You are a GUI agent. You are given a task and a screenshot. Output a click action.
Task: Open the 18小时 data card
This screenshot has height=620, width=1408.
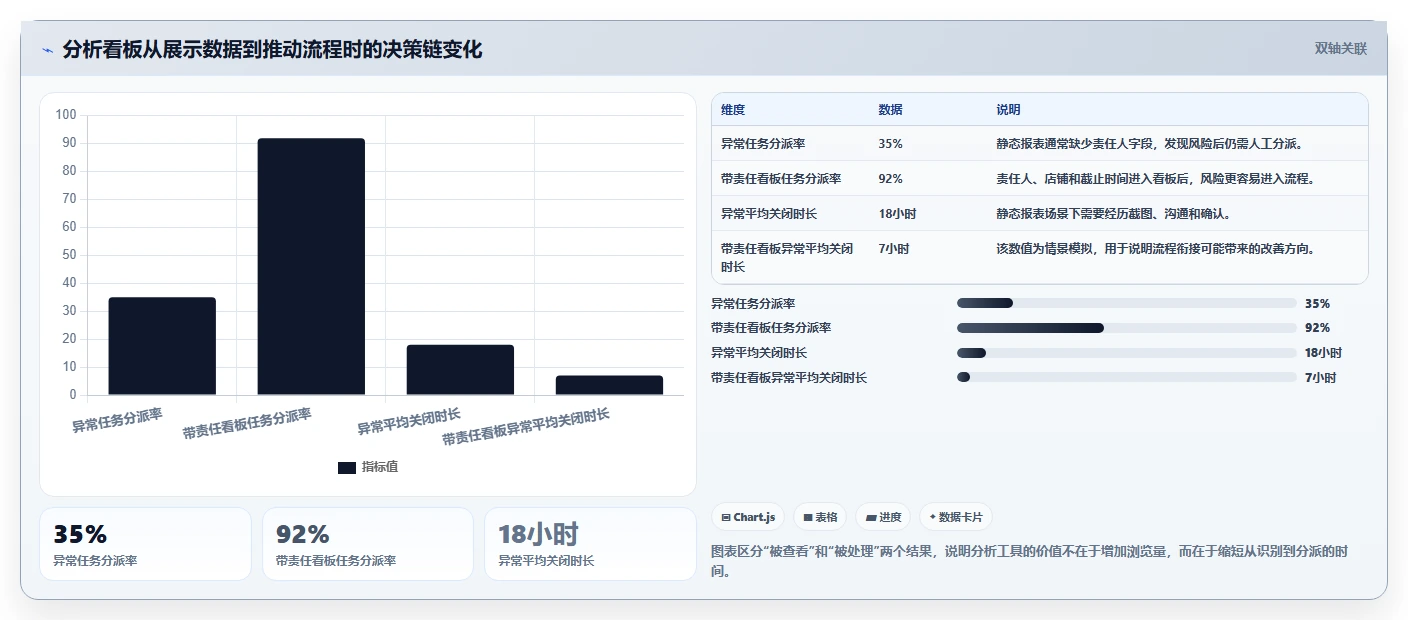(590, 544)
